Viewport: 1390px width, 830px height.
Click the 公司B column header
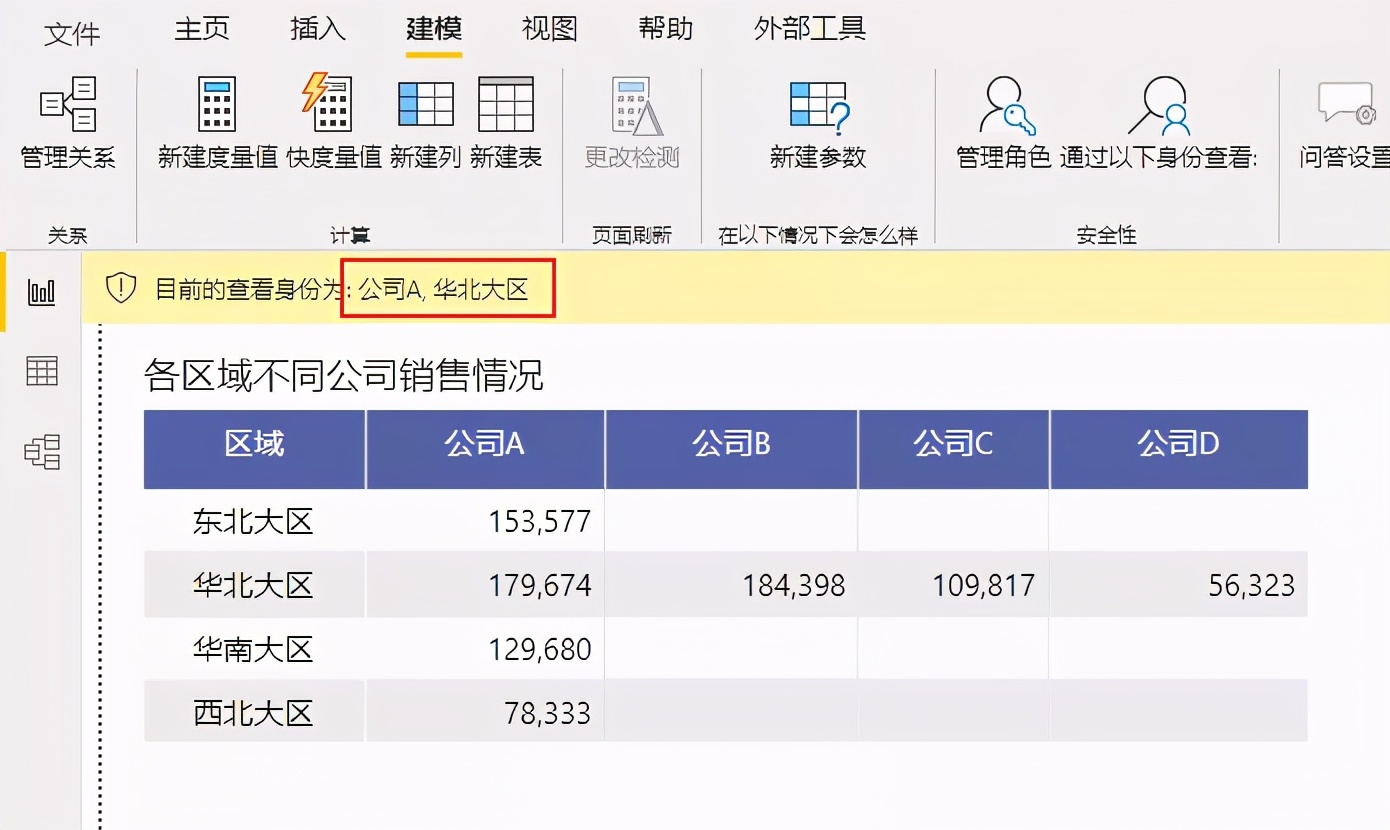[x=731, y=449]
